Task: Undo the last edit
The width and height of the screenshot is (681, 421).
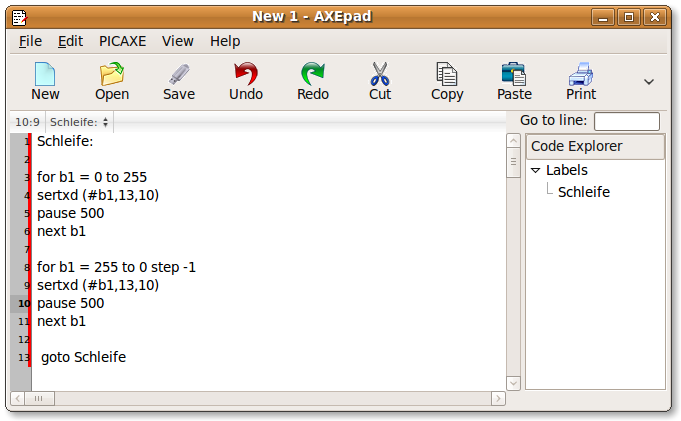Action: [x=246, y=81]
